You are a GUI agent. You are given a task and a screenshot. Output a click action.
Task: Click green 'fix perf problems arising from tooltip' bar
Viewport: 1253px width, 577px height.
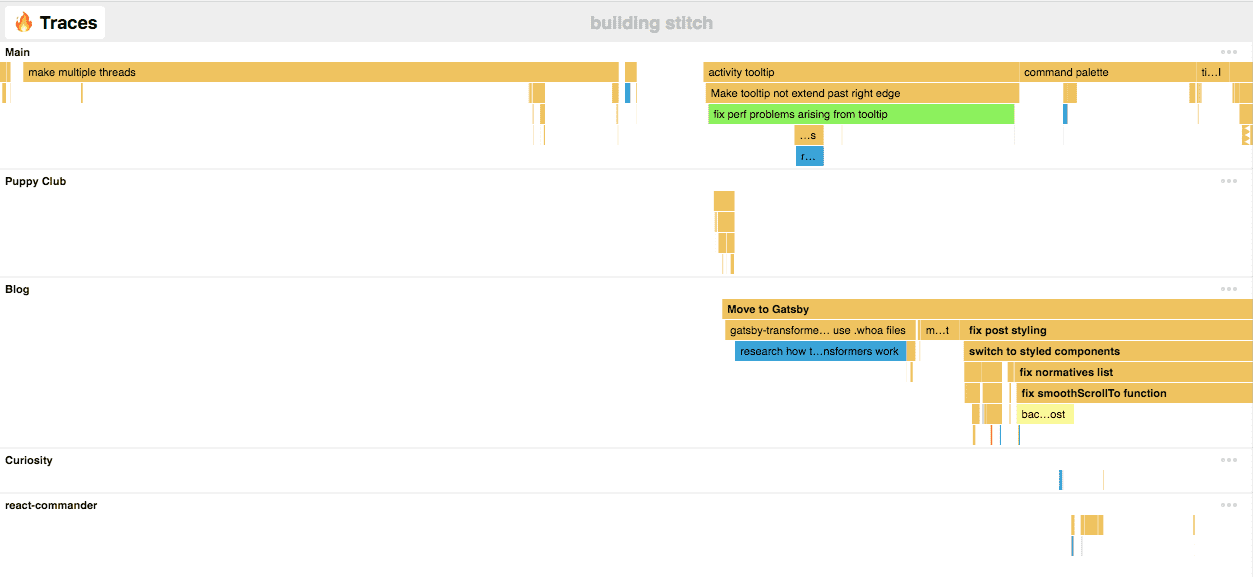[x=861, y=114]
